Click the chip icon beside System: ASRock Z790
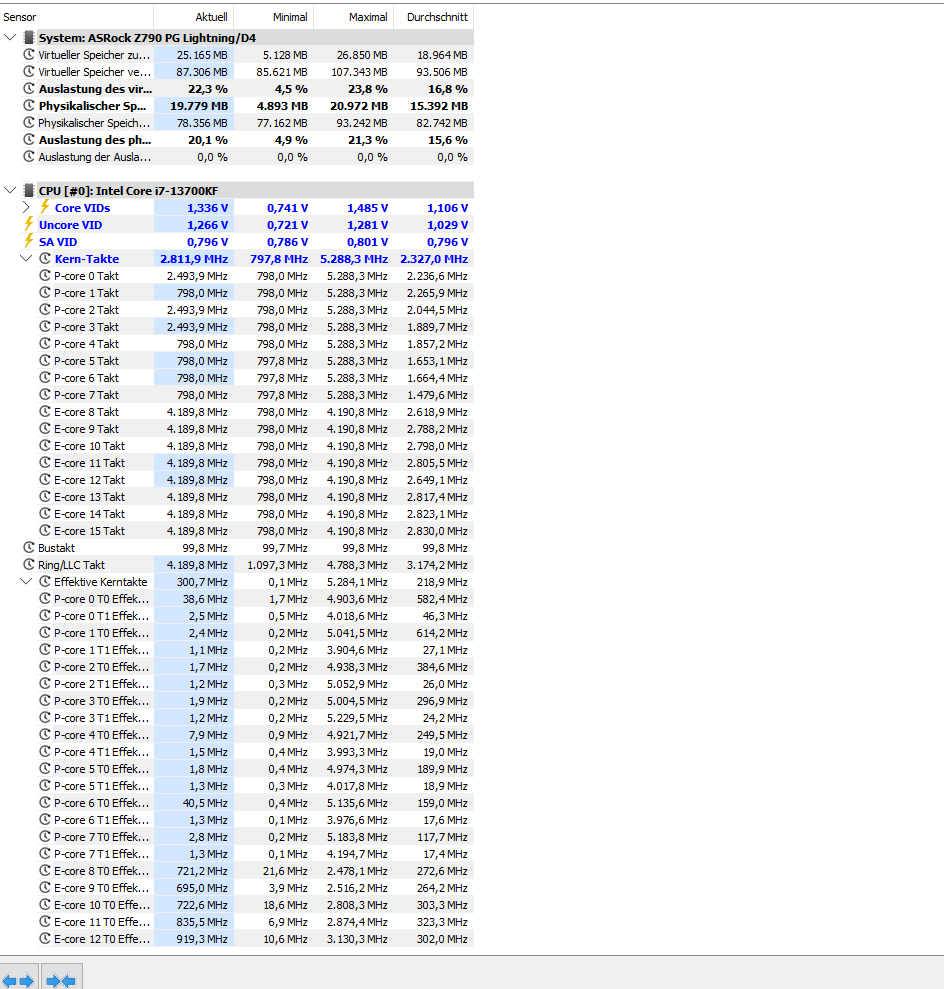The image size is (944, 989). pos(28,38)
